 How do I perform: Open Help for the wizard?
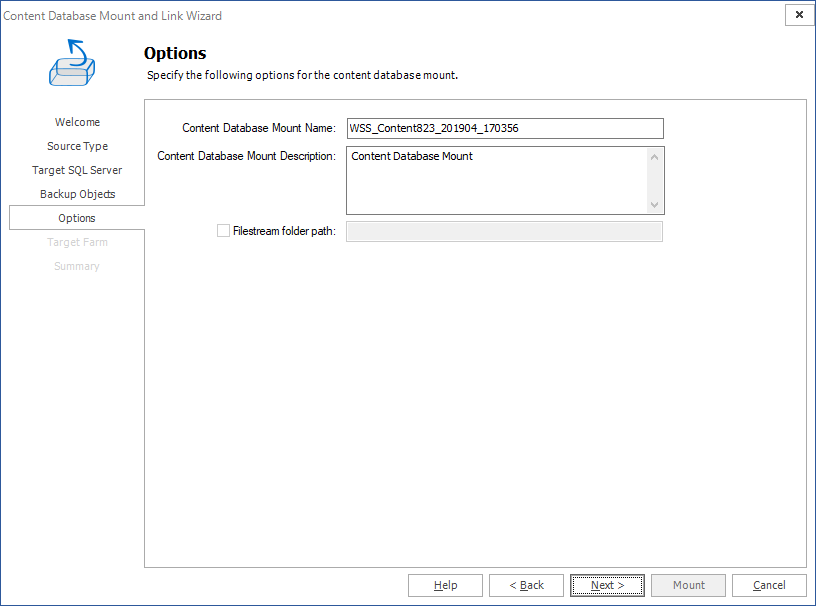click(x=446, y=585)
